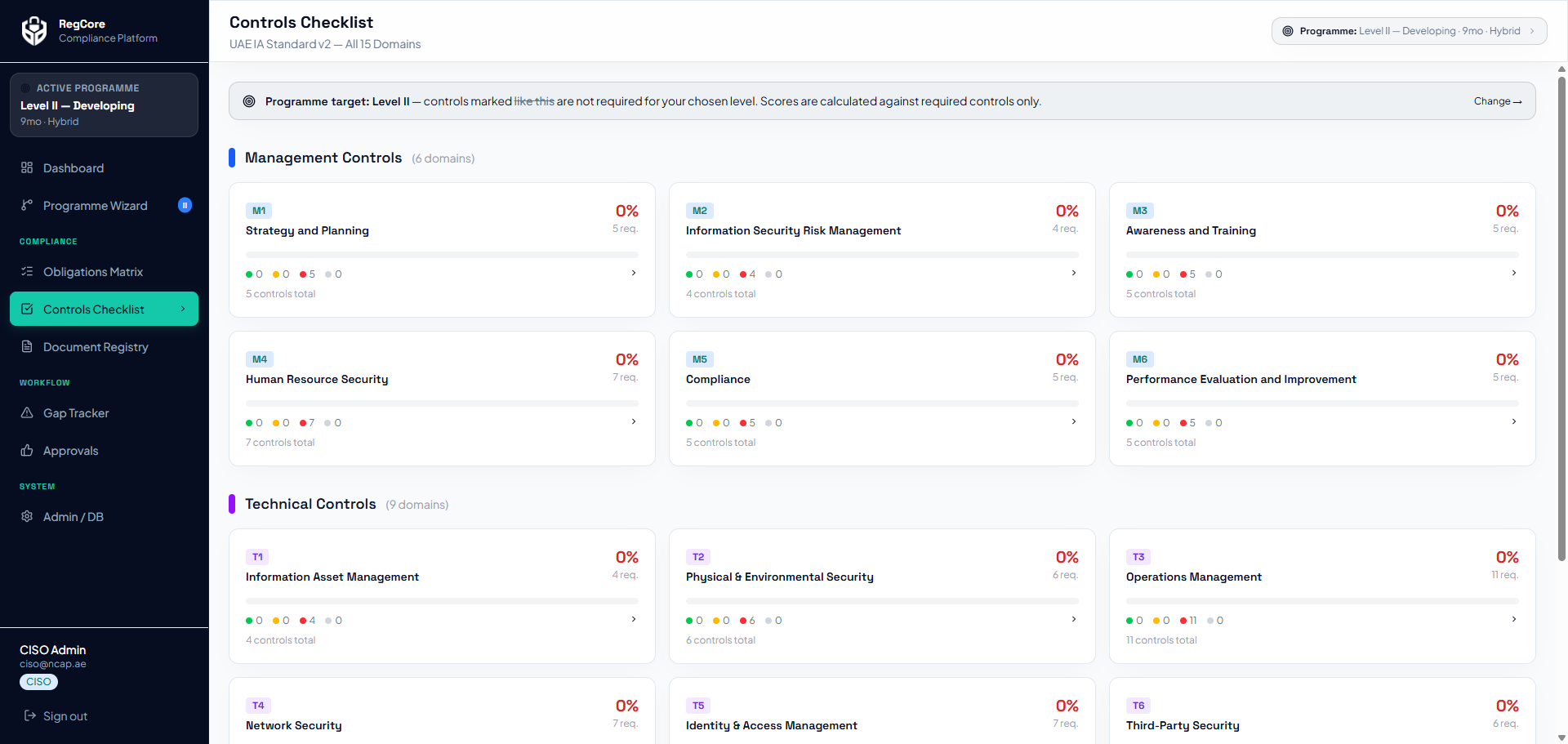Click the M1 domain badge

(x=259, y=211)
